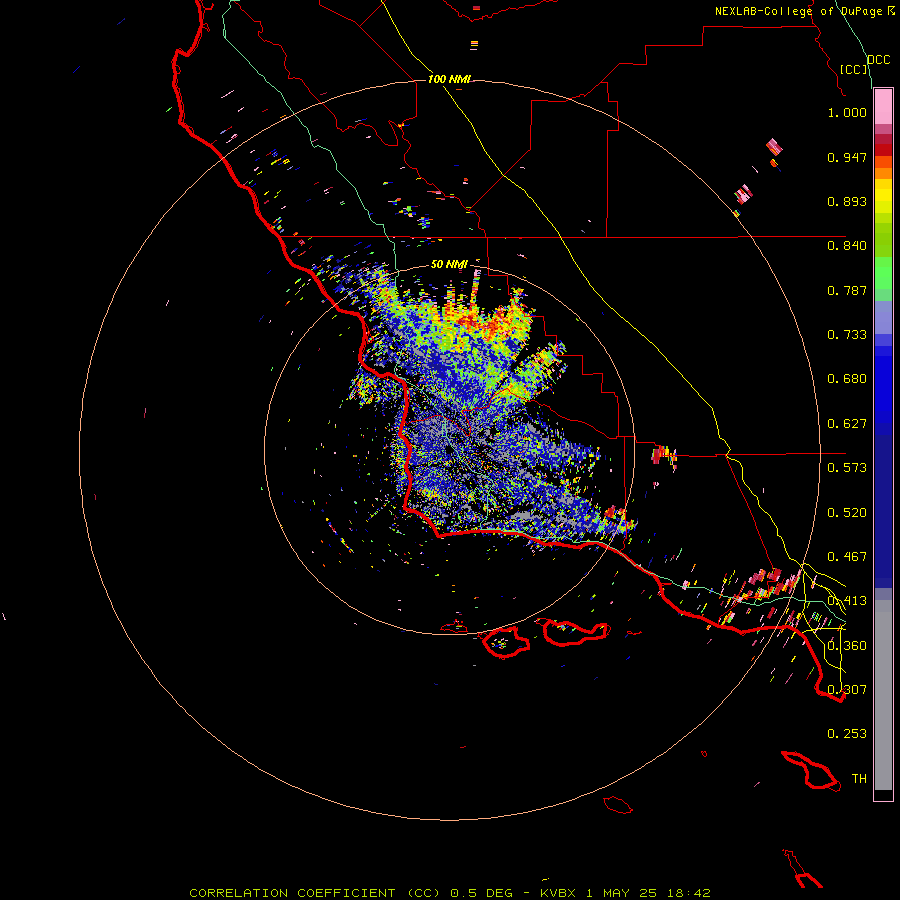Pick the dark red color bar segment
The width and height of the screenshot is (900, 900).
[883, 150]
